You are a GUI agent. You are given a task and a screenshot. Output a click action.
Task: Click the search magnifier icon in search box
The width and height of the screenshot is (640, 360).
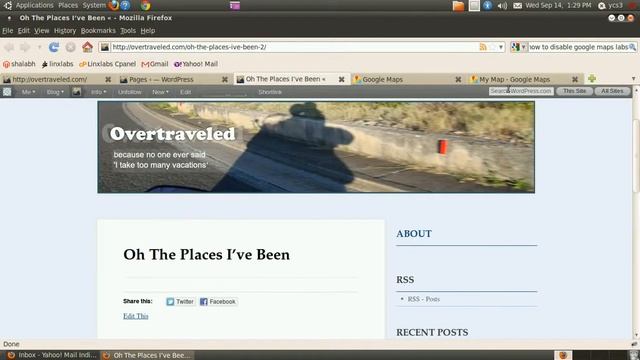pyautogui.click(x=632, y=47)
